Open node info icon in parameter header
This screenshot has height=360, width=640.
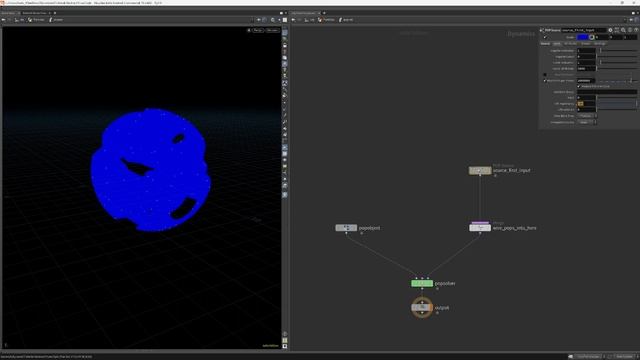coord(630,30)
